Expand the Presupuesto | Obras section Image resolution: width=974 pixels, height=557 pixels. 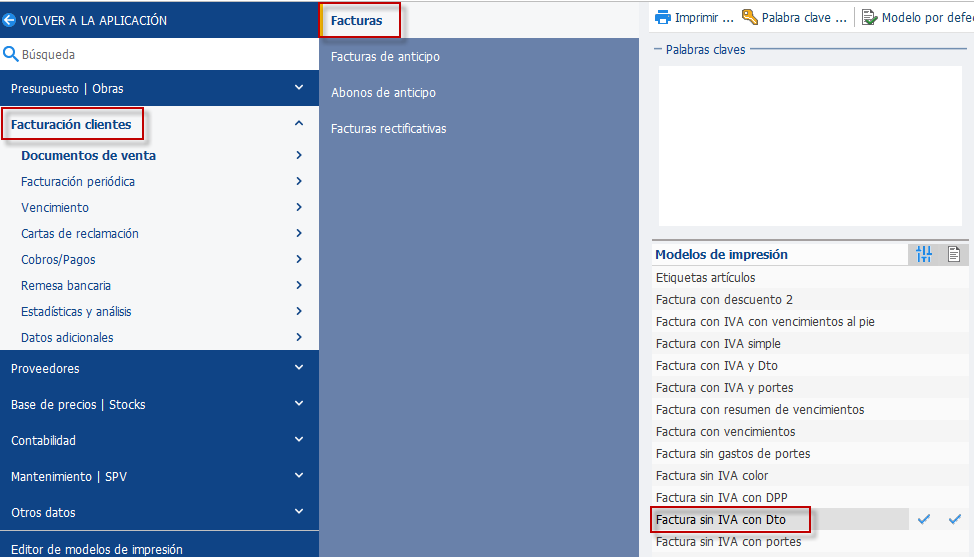[159, 88]
